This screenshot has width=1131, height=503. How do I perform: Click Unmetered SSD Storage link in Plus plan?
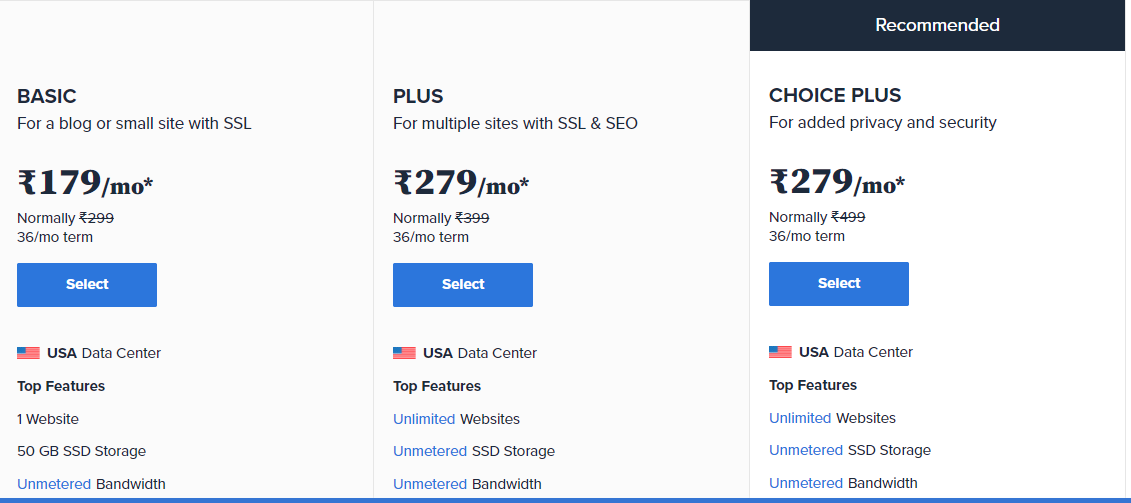[x=430, y=451]
